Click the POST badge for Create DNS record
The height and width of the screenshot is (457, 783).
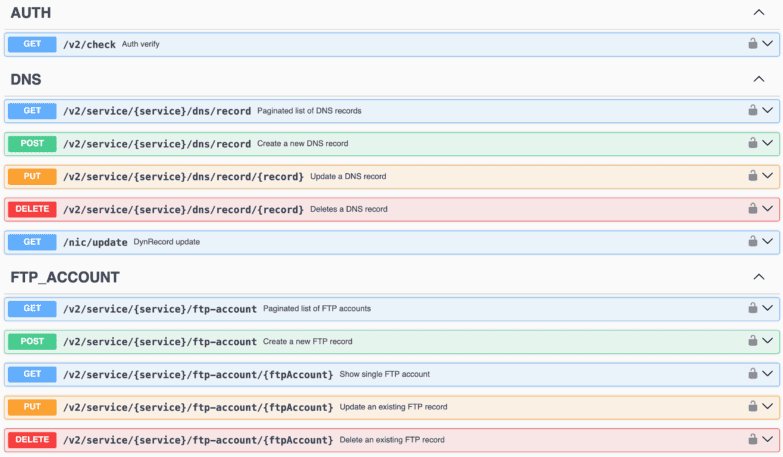click(32, 143)
